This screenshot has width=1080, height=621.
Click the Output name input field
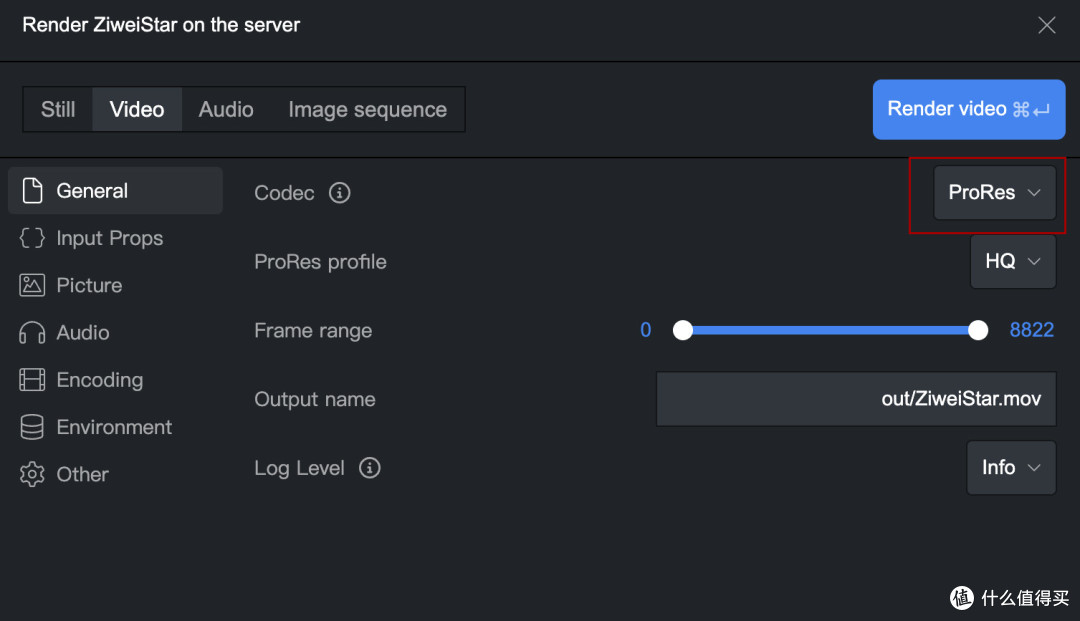point(856,399)
